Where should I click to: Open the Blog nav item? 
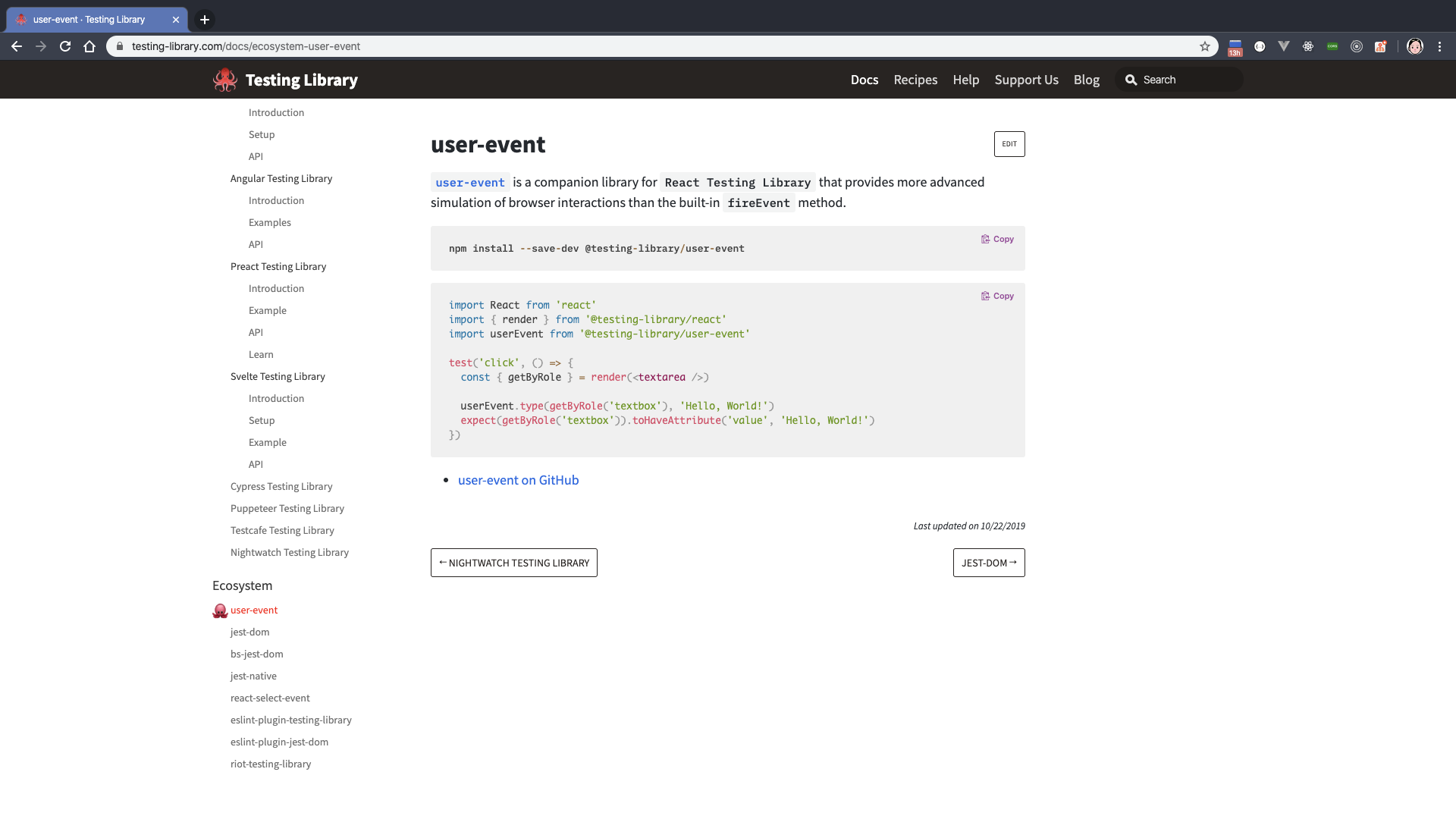(1086, 80)
